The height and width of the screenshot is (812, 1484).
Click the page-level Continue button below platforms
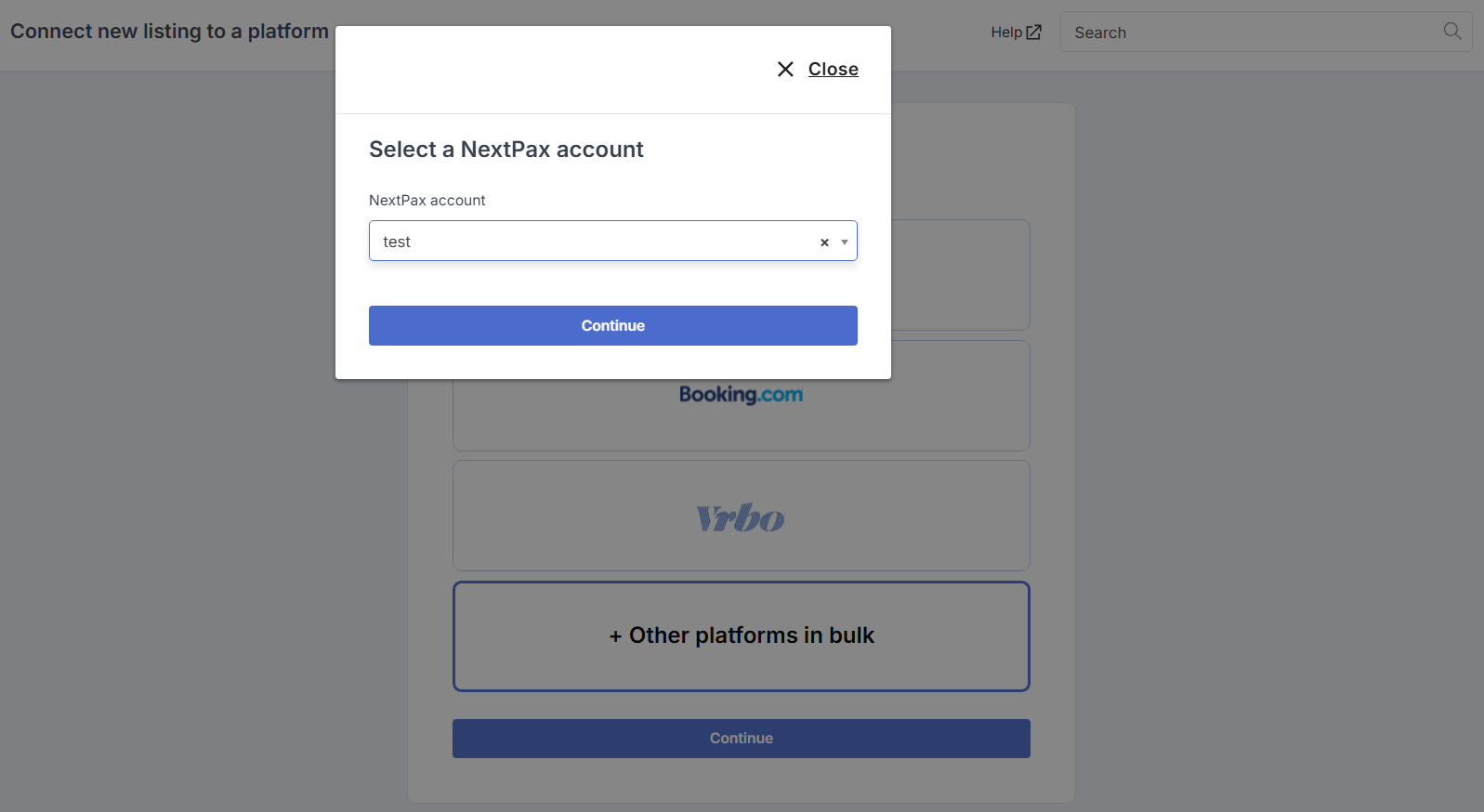[742, 739]
